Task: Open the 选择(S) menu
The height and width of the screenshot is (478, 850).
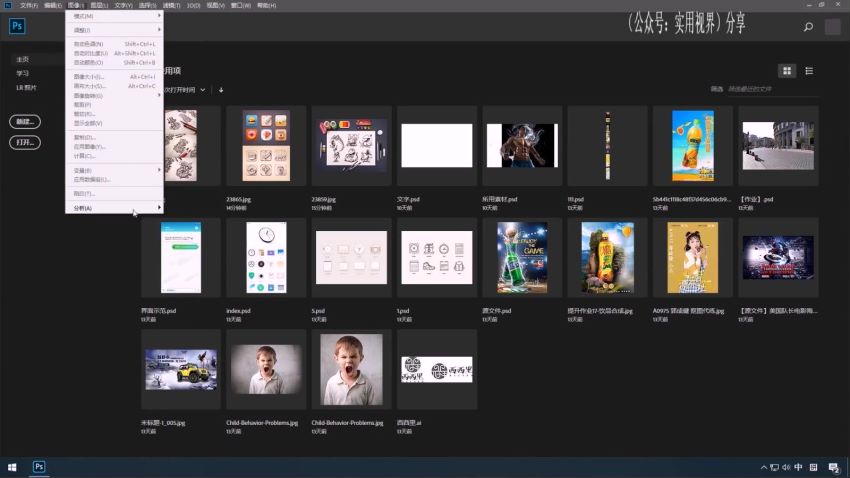Action: tap(147, 5)
